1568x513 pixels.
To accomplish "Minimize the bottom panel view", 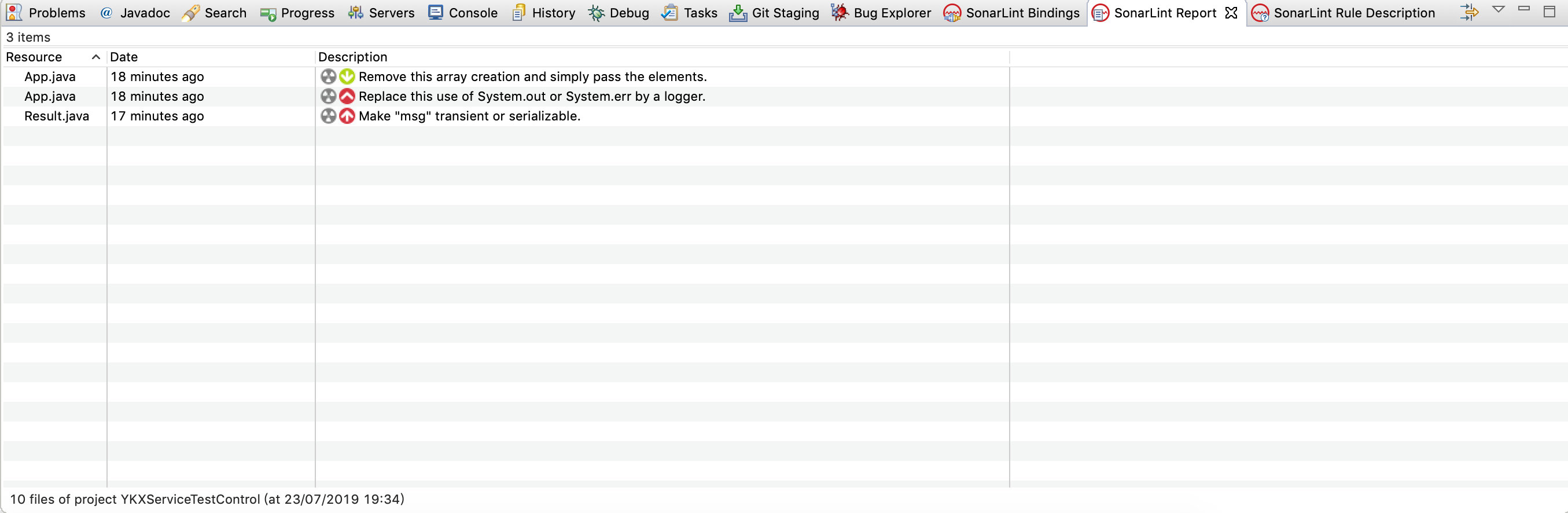I will coord(1524,9).
